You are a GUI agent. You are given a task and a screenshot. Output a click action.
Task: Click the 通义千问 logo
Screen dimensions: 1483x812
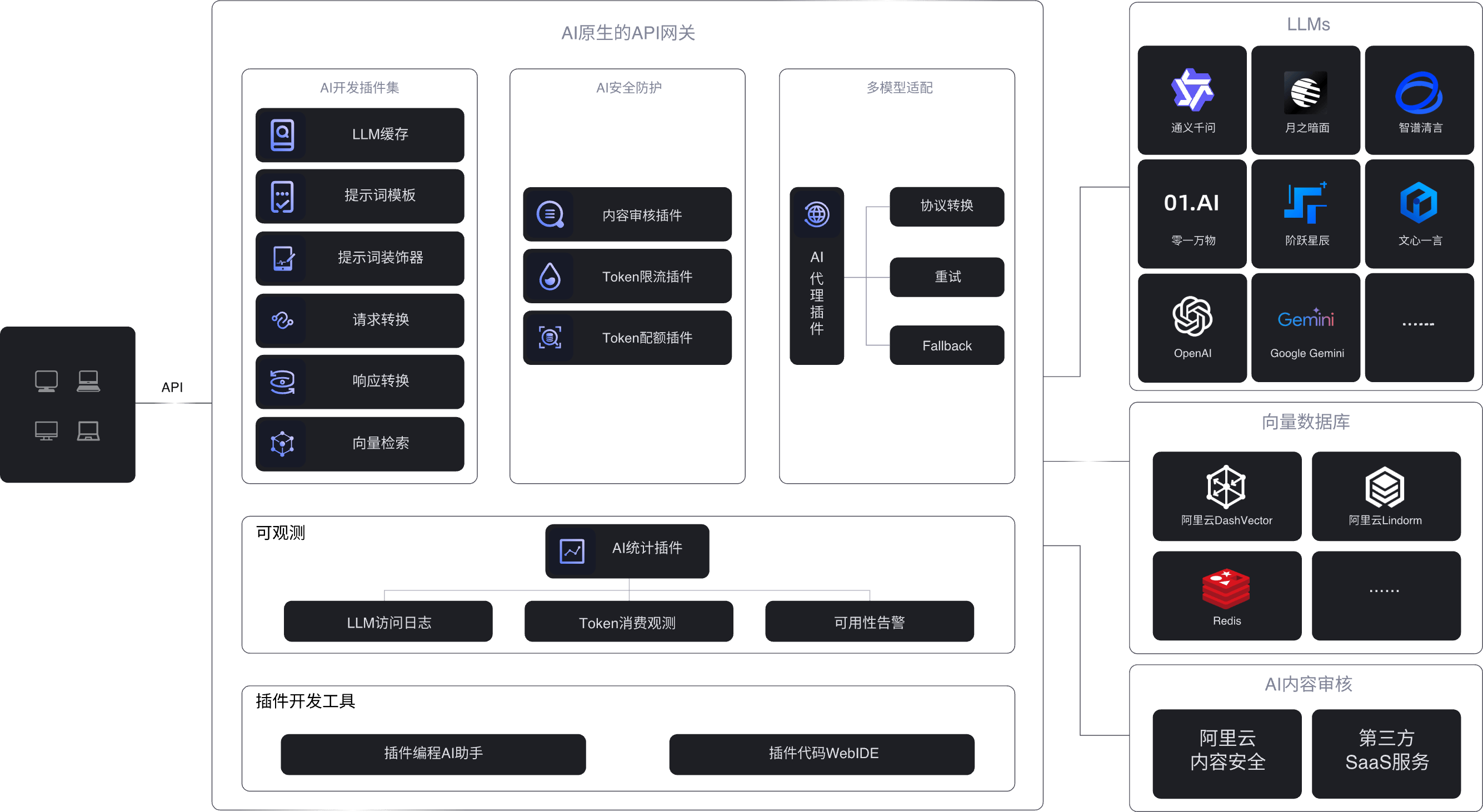click(x=1192, y=91)
